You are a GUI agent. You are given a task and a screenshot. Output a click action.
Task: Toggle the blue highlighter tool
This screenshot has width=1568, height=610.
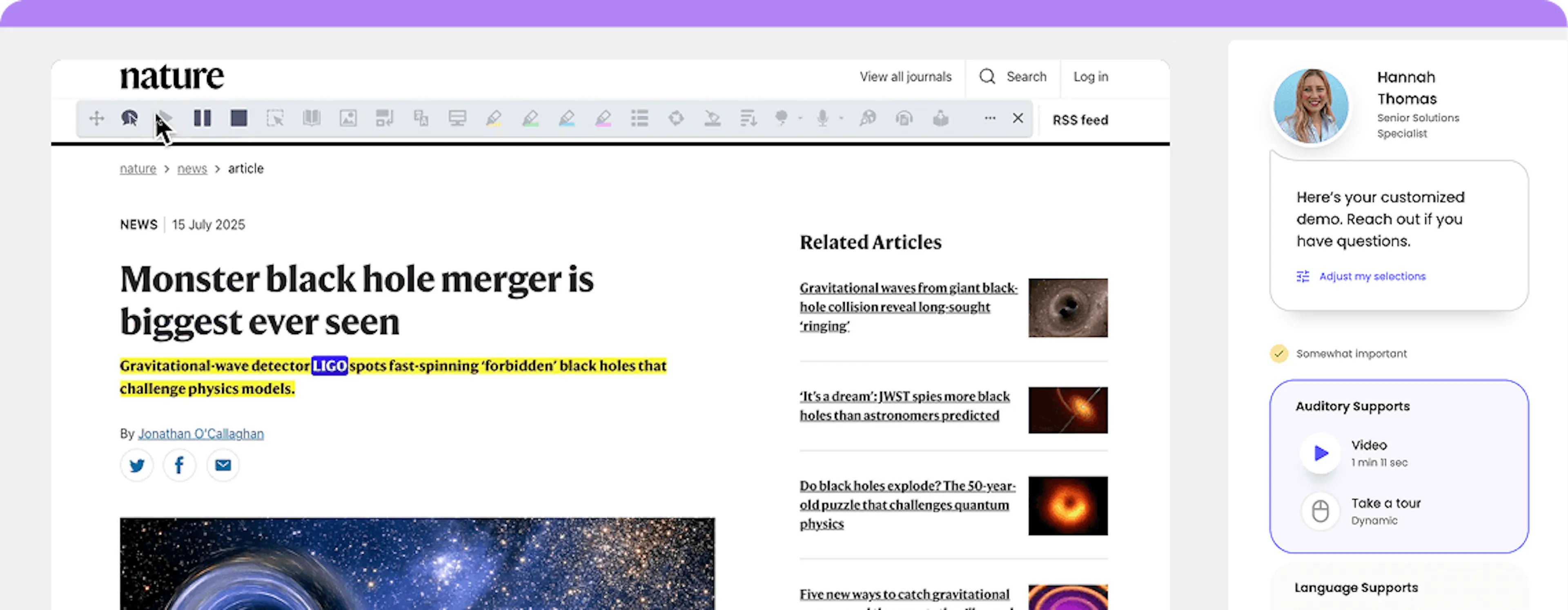(567, 118)
